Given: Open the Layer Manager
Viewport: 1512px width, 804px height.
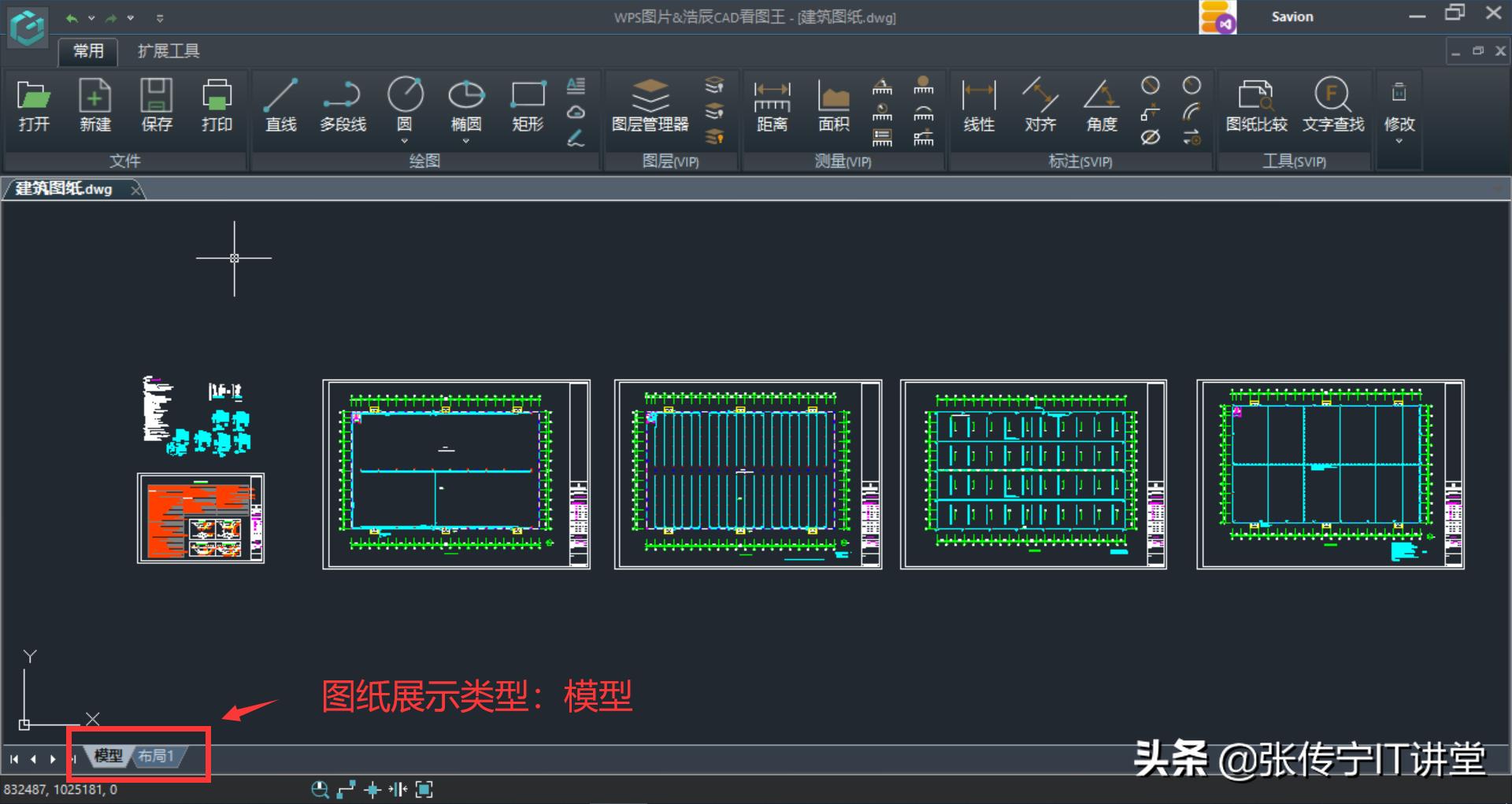Looking at the screenshot, I should tap(652, 106).
